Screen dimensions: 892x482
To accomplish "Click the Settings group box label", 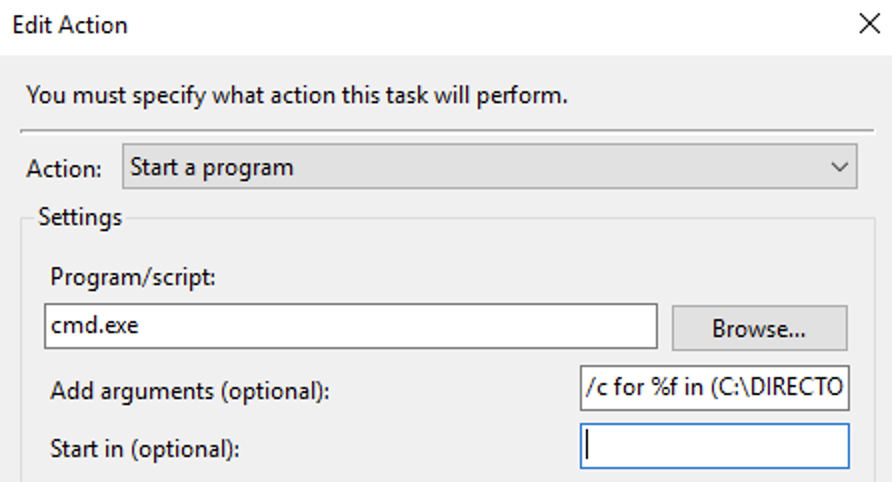I will (x=80, y=217).
